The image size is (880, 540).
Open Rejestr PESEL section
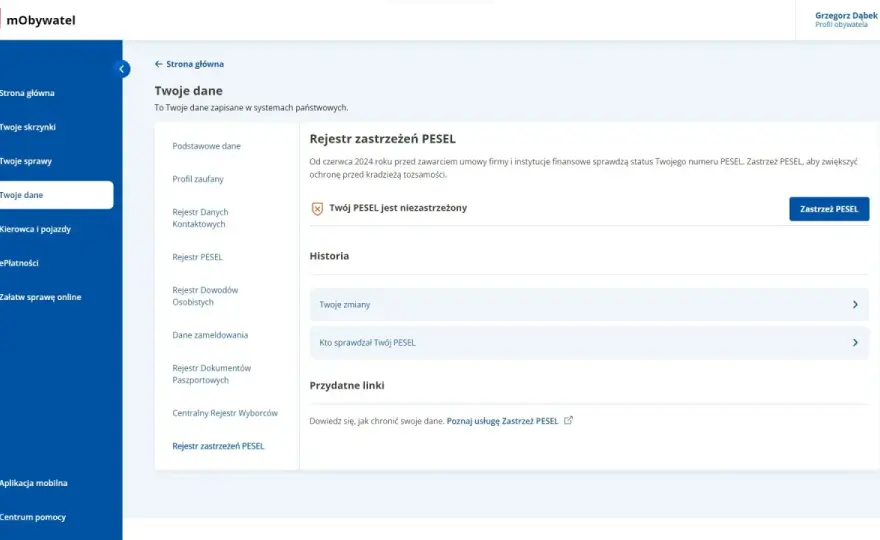197,257
